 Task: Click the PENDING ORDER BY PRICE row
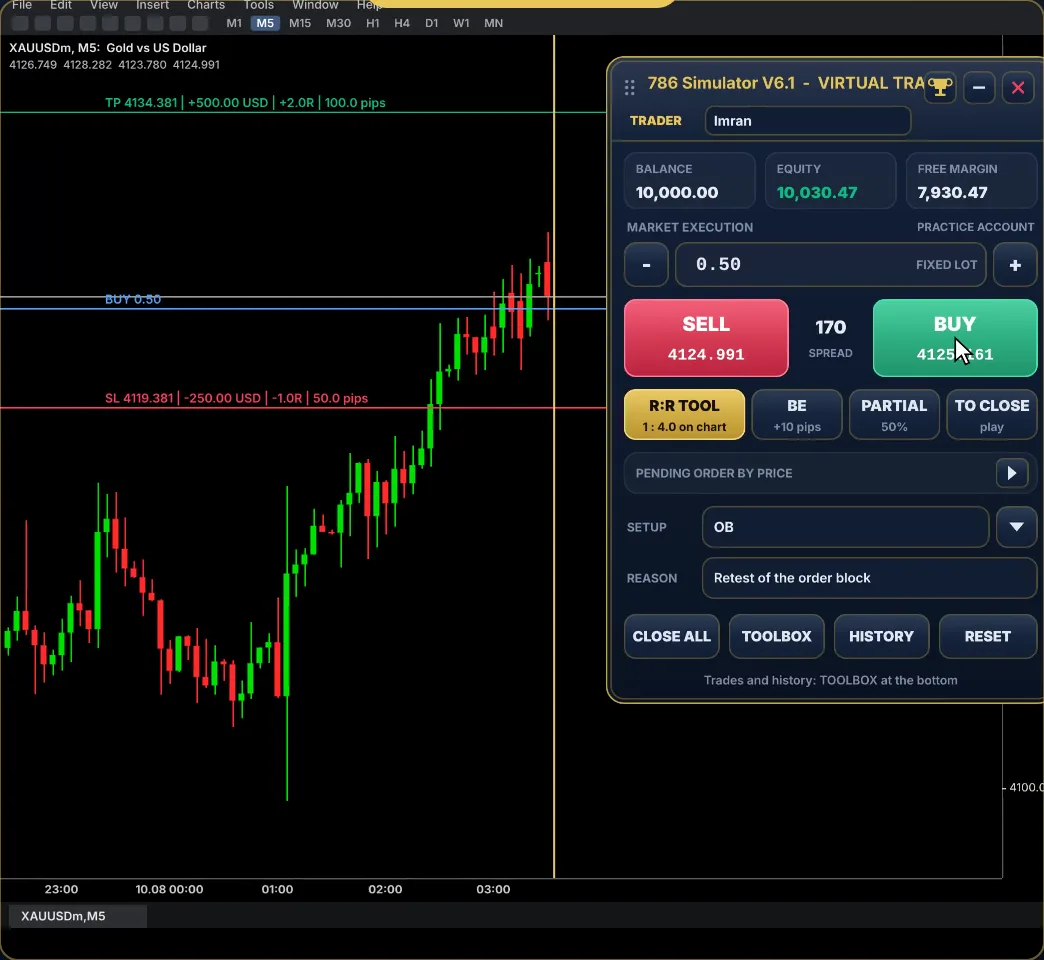point(830,473)
